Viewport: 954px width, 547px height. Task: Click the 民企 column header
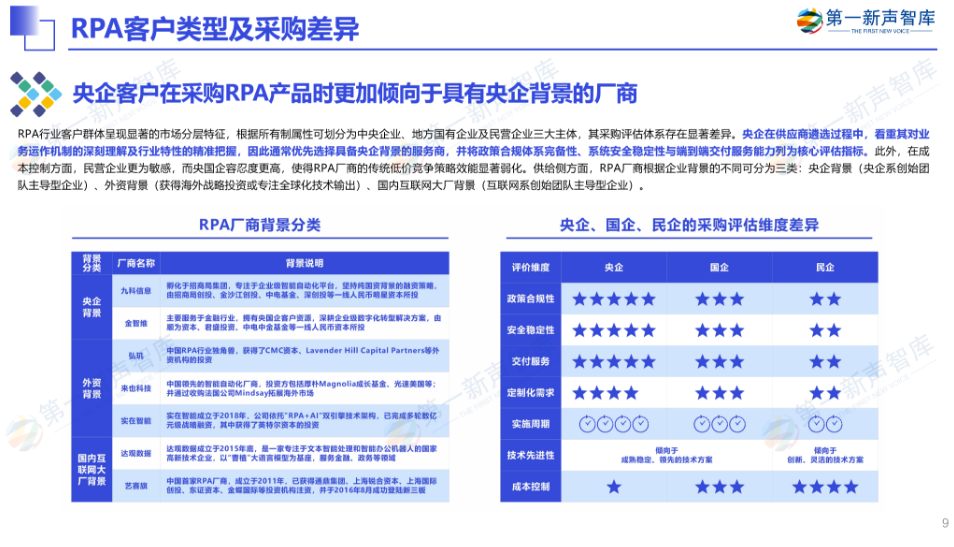826,267
